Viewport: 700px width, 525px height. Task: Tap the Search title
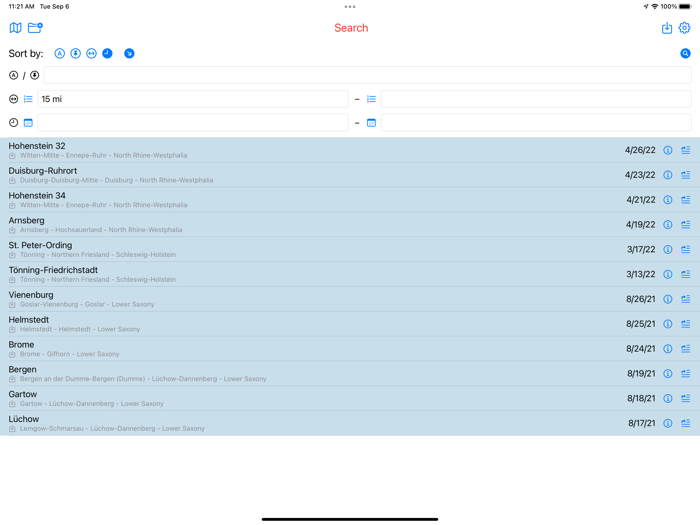[x=351, y=28]
